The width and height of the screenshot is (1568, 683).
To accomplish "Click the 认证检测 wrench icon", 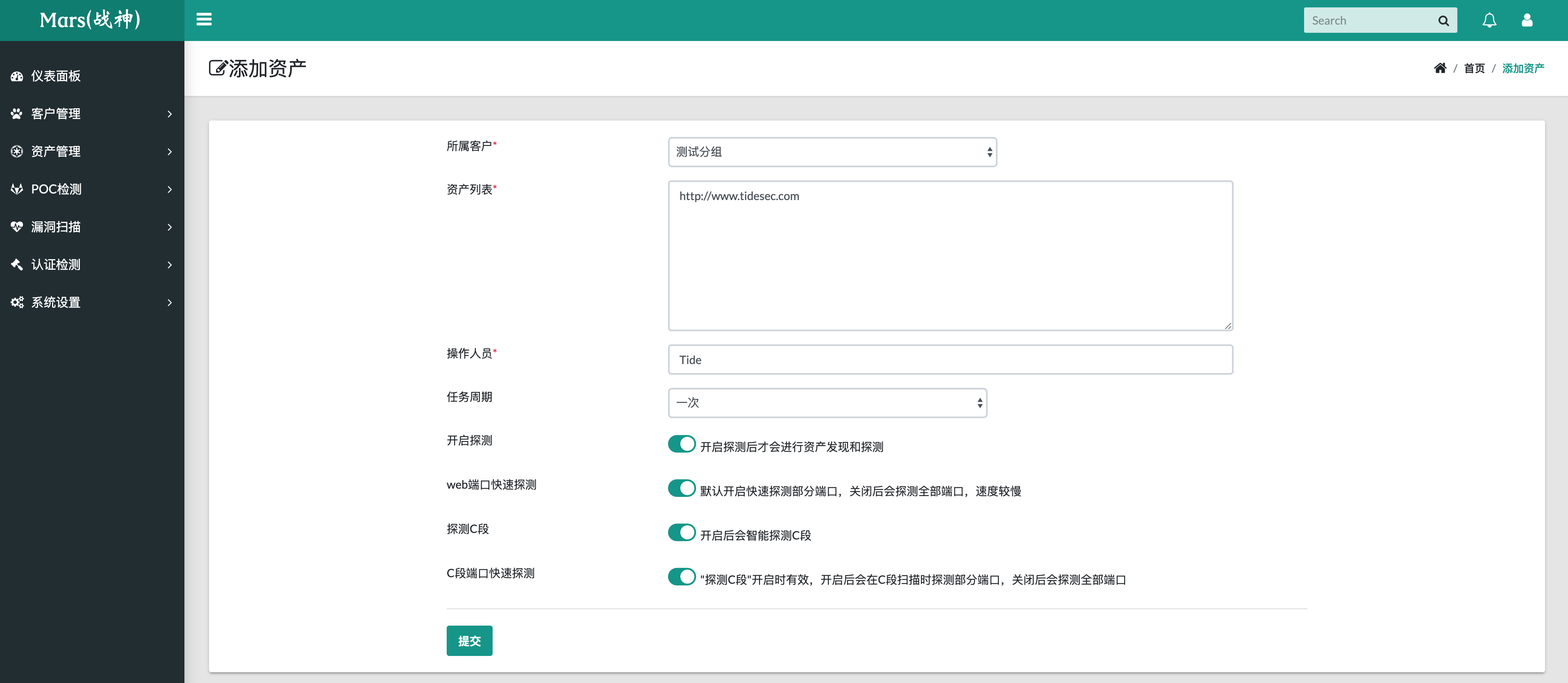I will 16,264.
